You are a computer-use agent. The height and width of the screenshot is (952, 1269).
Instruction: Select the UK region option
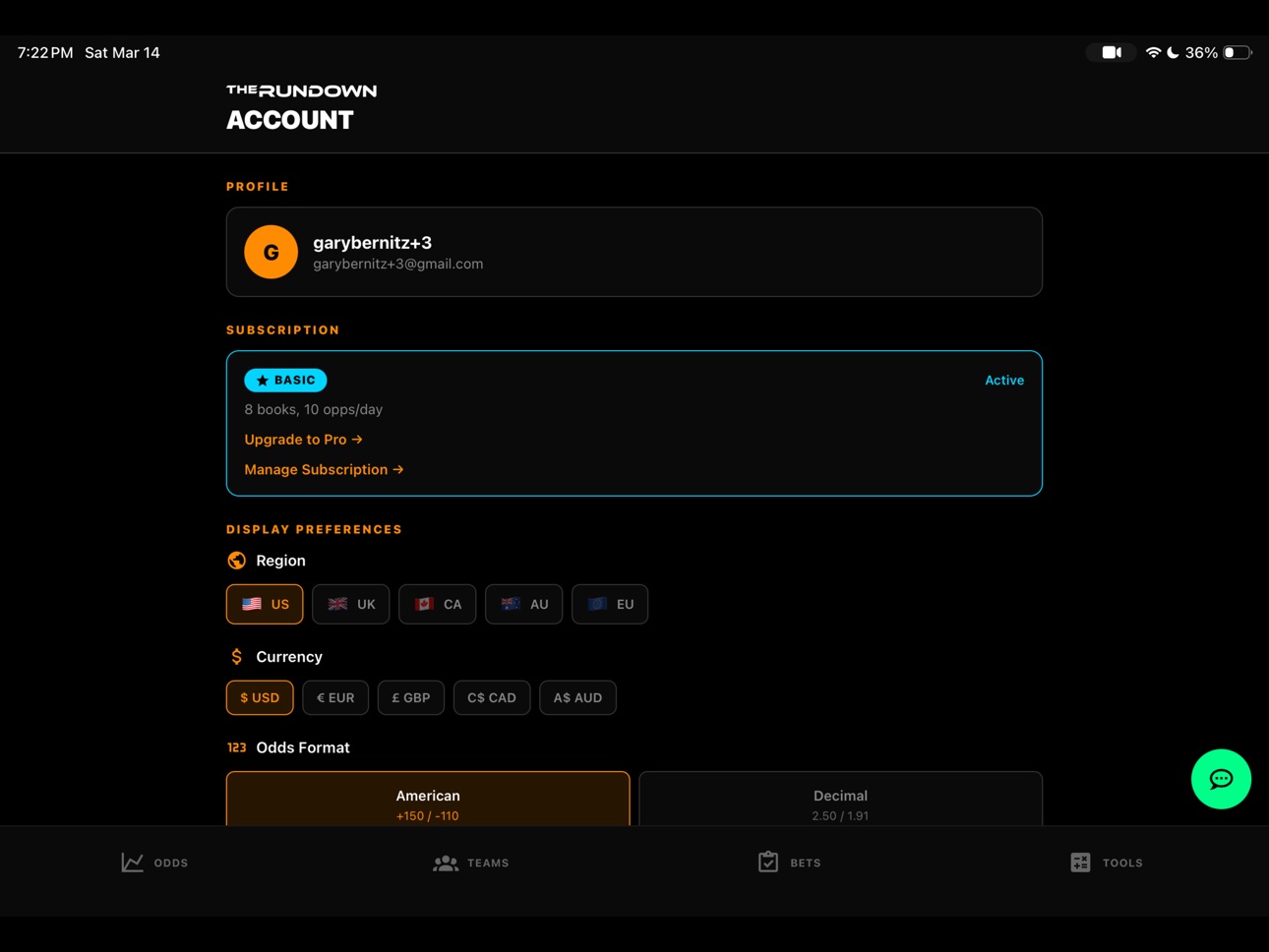tap(351, 604)
